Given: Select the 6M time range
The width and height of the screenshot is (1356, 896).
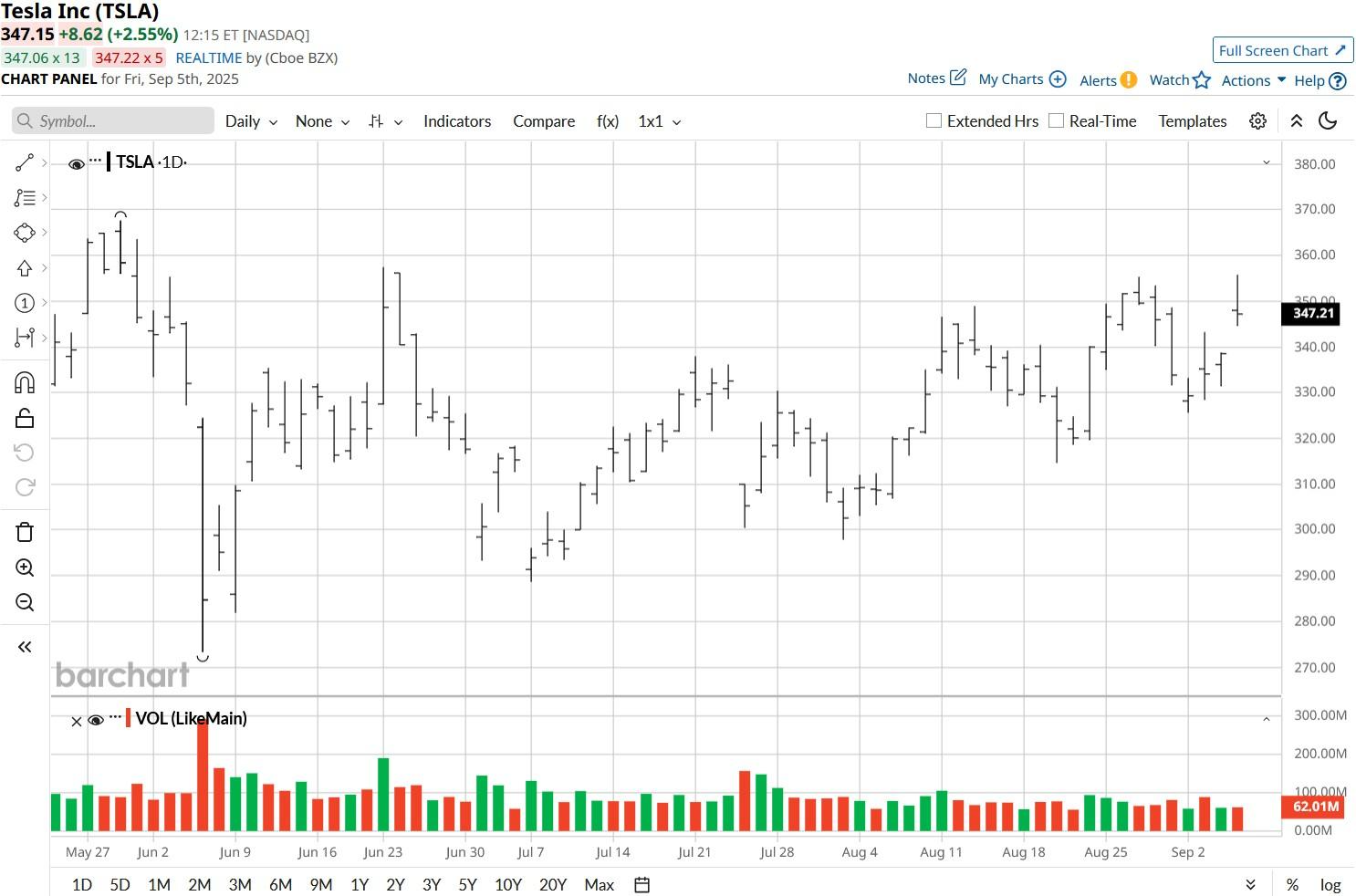Looking at the screenshot, I should point(280,885).
